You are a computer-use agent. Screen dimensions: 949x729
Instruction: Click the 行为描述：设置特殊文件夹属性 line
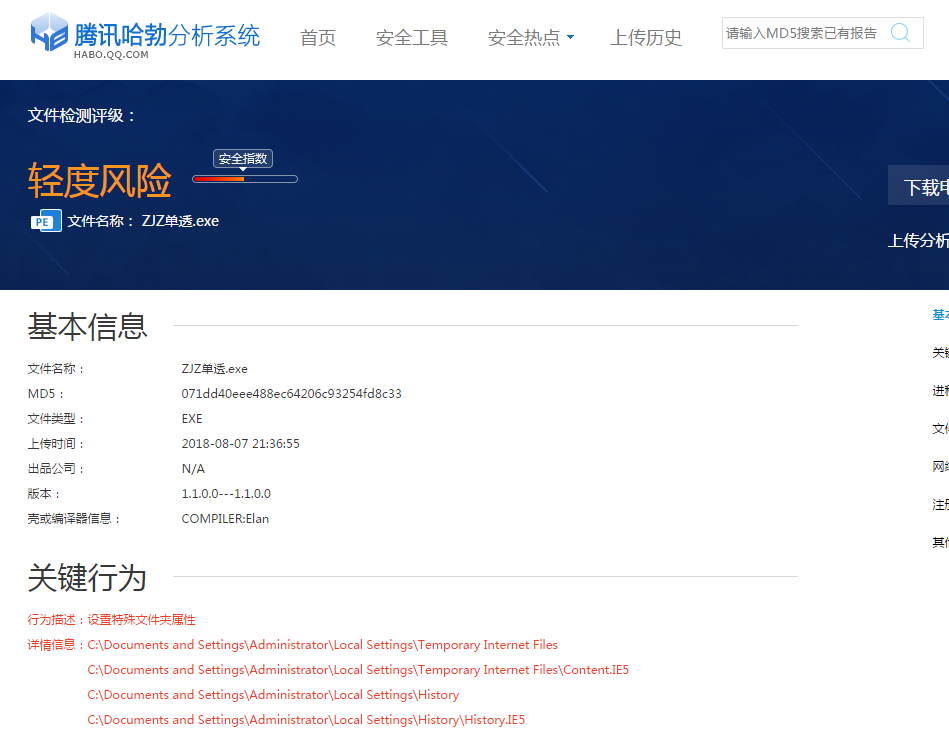[111, 619]
